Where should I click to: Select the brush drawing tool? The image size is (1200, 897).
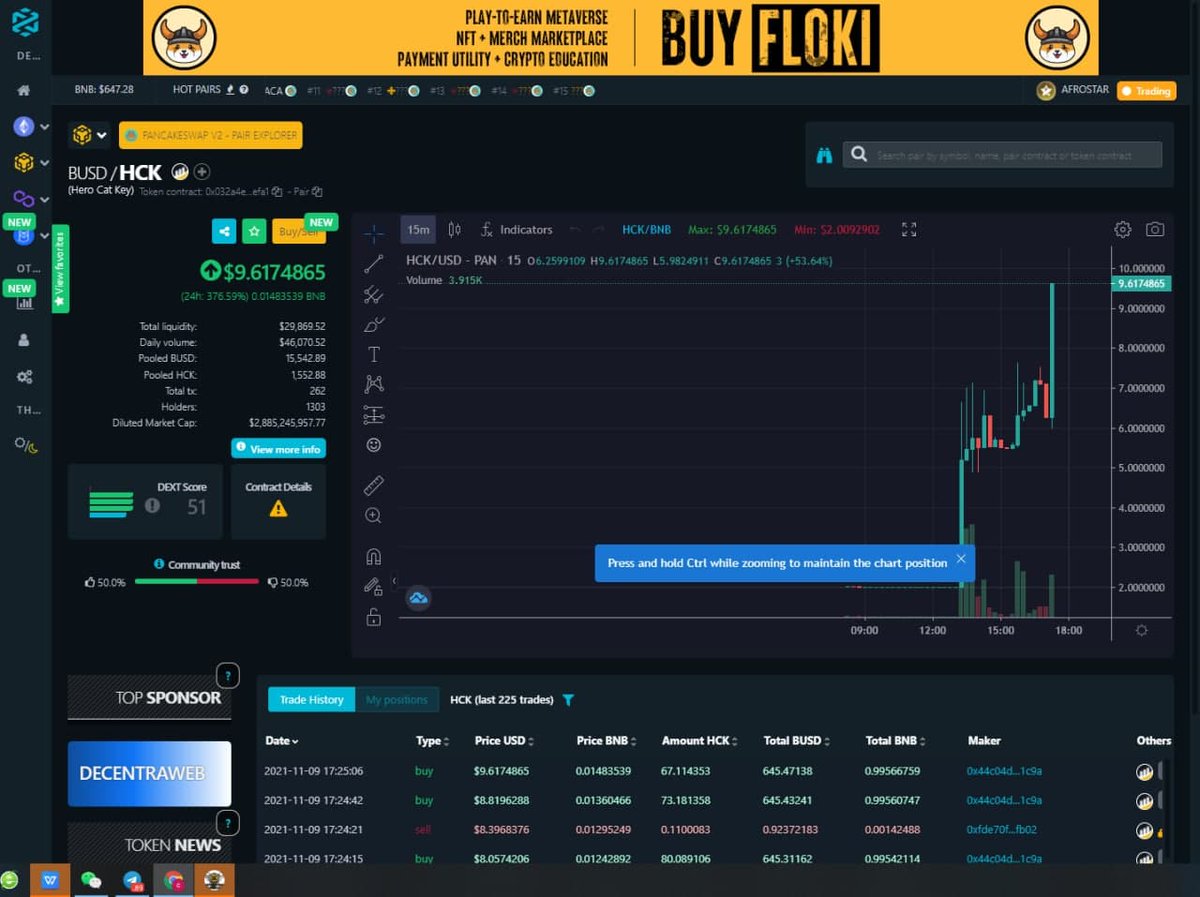coord(373,324)
